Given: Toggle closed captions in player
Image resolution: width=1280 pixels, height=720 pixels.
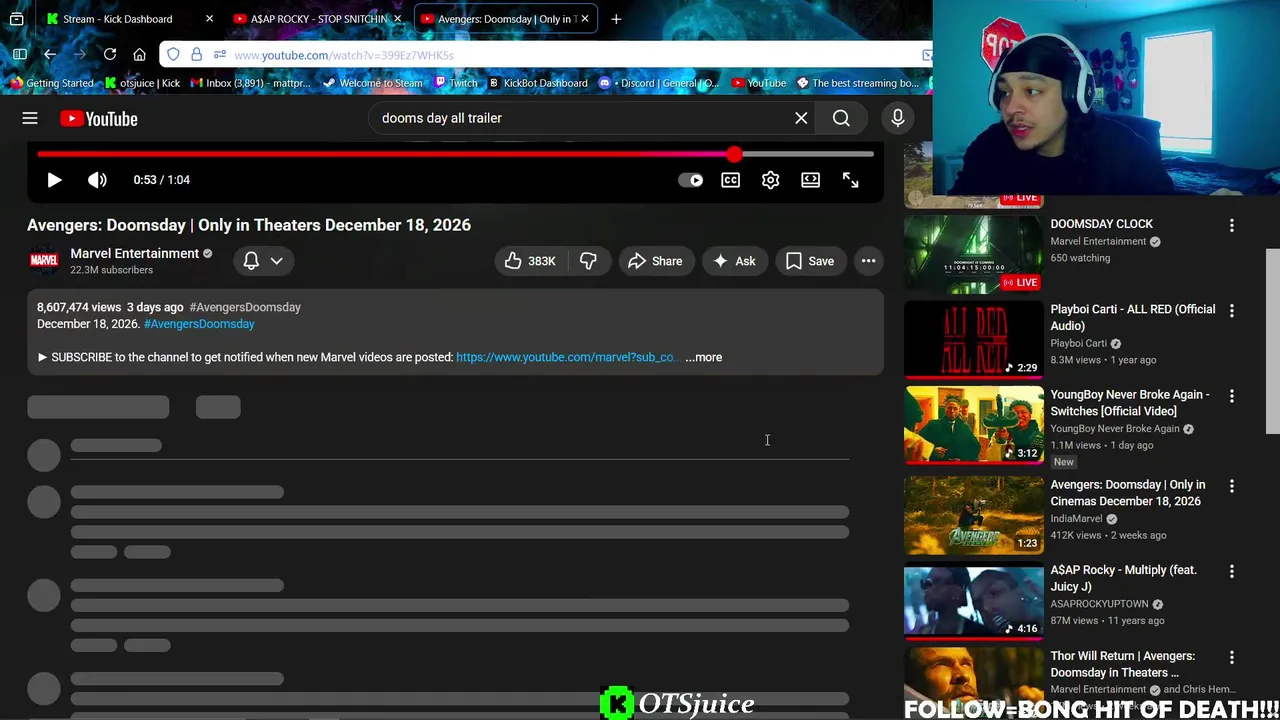Looking at the screenshot, I should [730, 180].
